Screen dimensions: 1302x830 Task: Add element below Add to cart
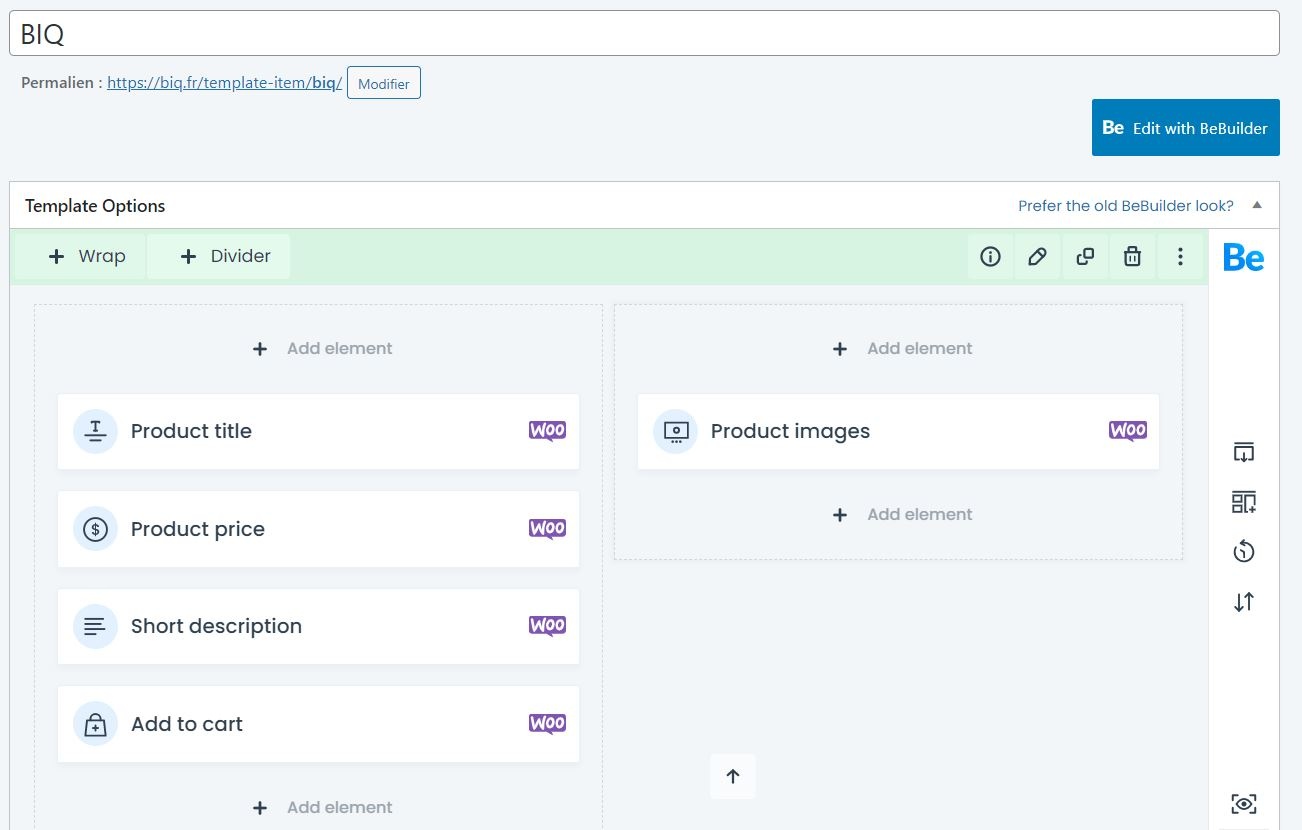[322, 807]
